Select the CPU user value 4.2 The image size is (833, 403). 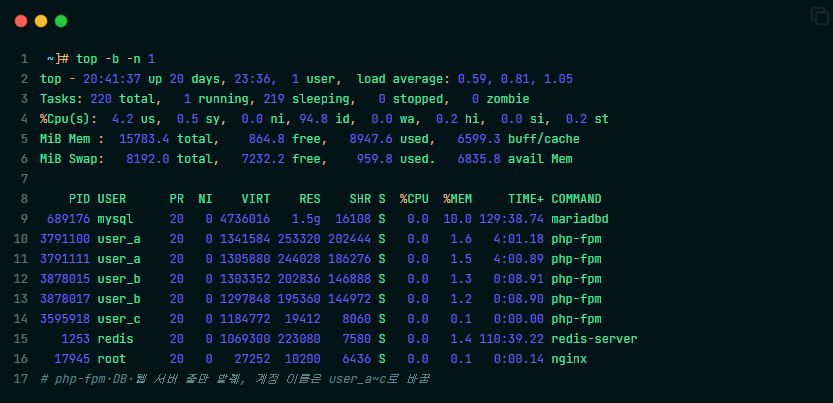point(123,119)
